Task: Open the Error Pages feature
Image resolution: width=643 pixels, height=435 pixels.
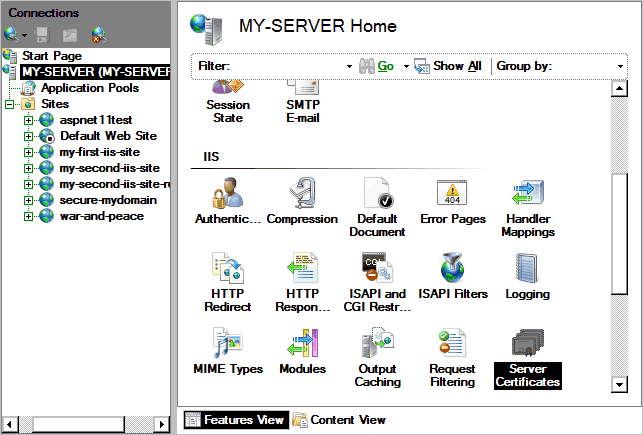Action: point(453,201)
